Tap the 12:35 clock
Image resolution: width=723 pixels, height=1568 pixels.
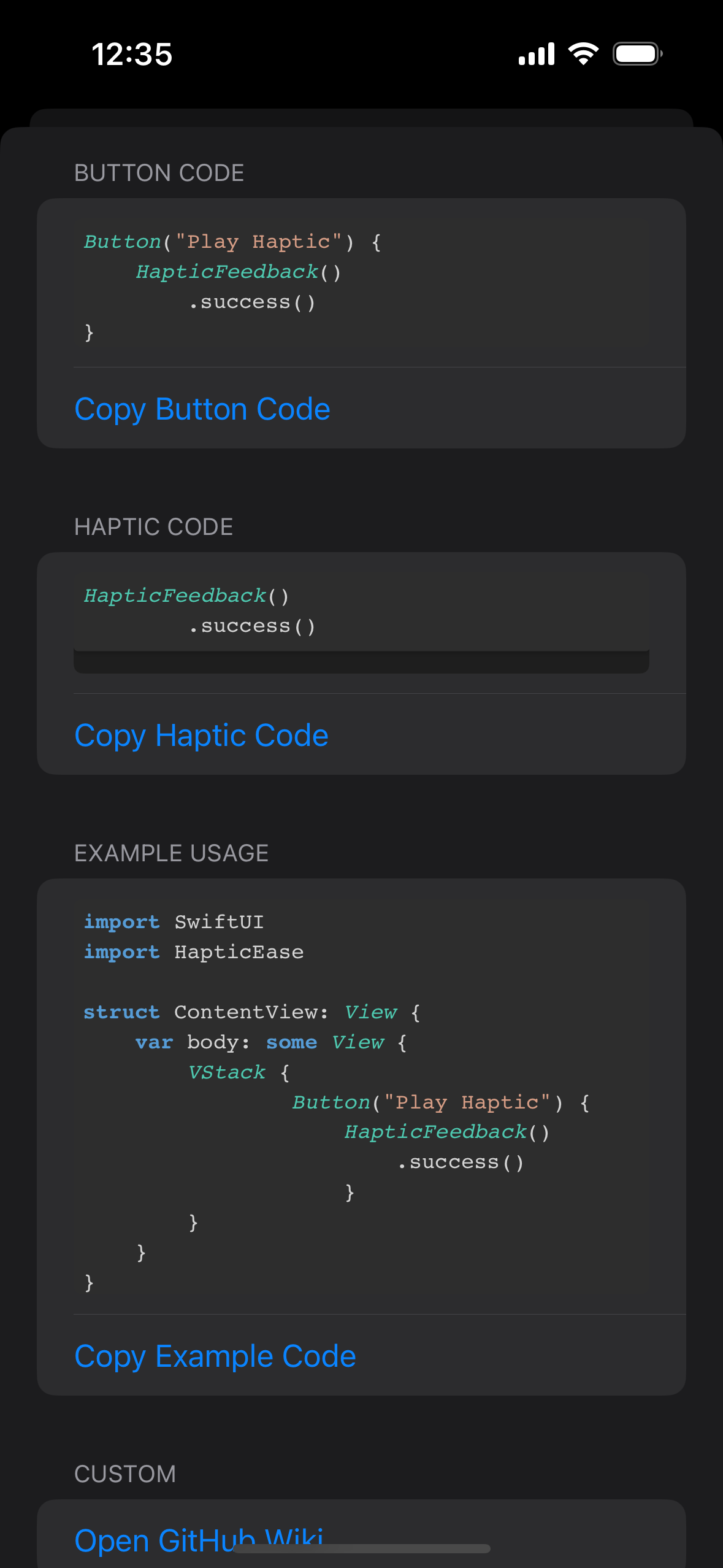click(132, 54)
